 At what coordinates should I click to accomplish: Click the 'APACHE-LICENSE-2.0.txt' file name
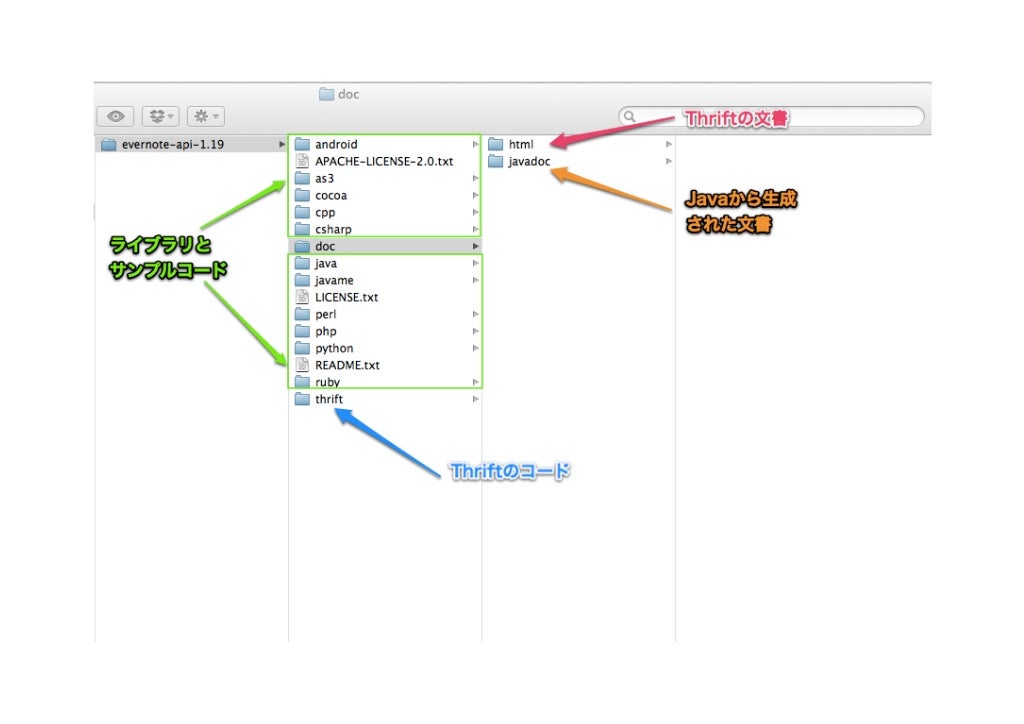click(x=384, y=161)
